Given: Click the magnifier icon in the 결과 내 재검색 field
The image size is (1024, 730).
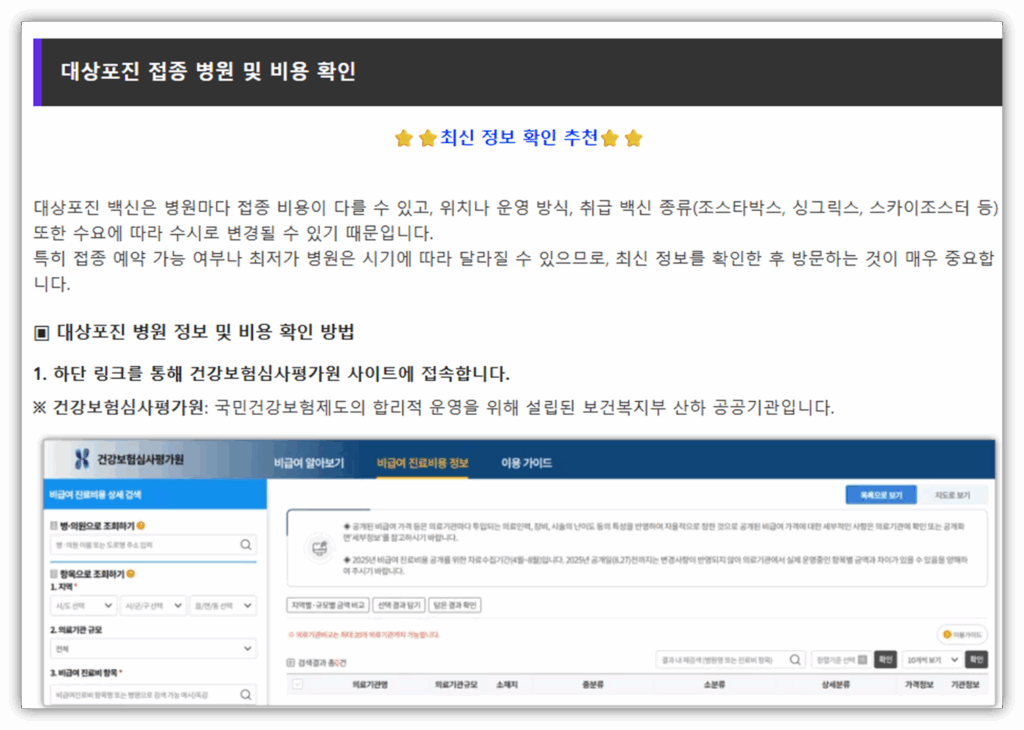Looking at the screenshot, I should pos(795,659).
